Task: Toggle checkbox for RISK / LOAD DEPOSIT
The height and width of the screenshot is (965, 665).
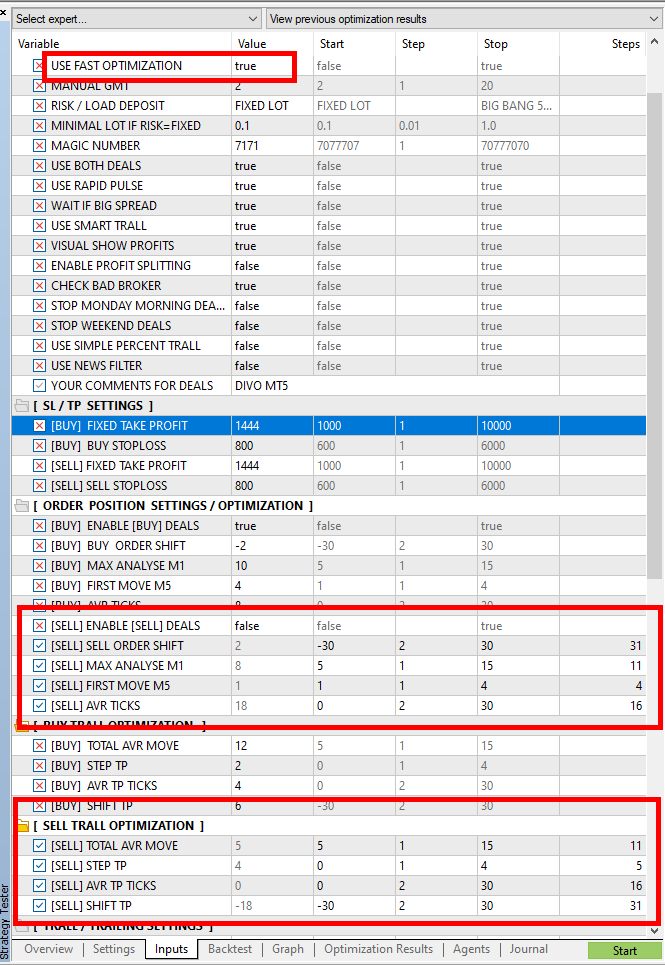Action: 39,105
